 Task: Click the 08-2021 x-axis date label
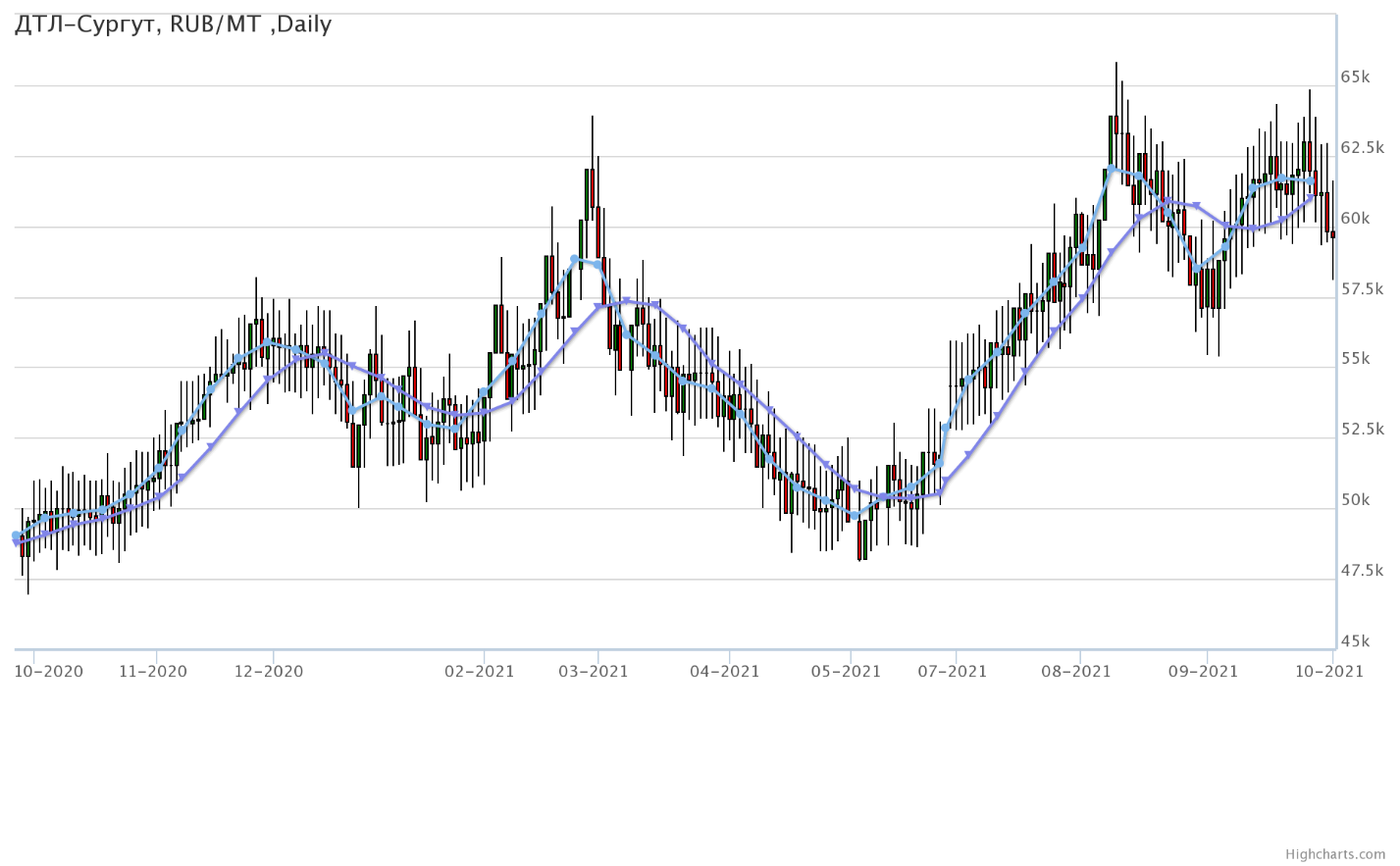point(1076,672)
